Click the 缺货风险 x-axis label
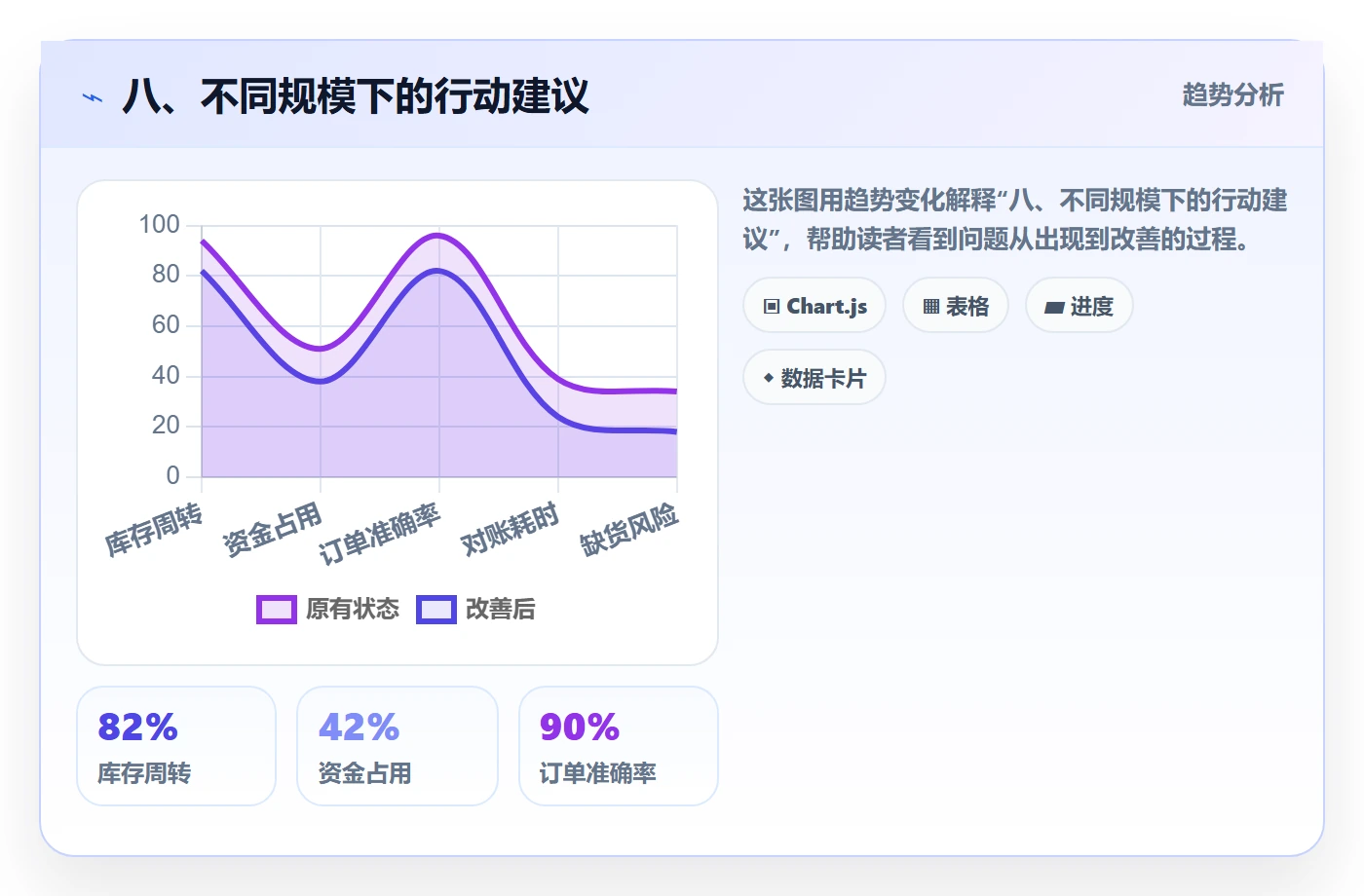Viewport: 1364px width, 896px height. click(629, 530)
